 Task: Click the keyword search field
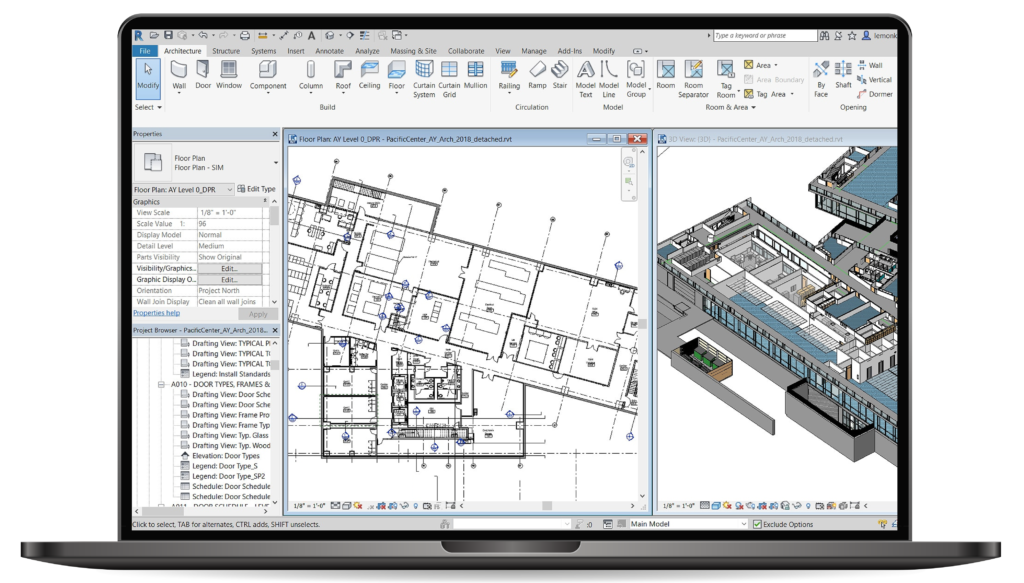tap(764, 36)
